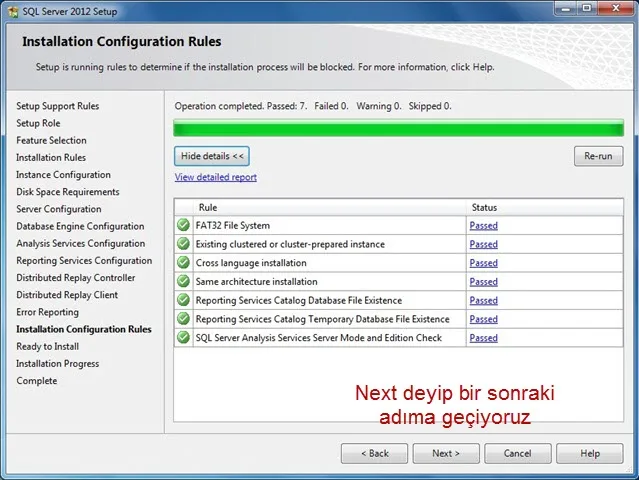This screenshot has height=480, width=639.
Task: Select Feature Selection step in the sidebar
Action: coord(51,140)
